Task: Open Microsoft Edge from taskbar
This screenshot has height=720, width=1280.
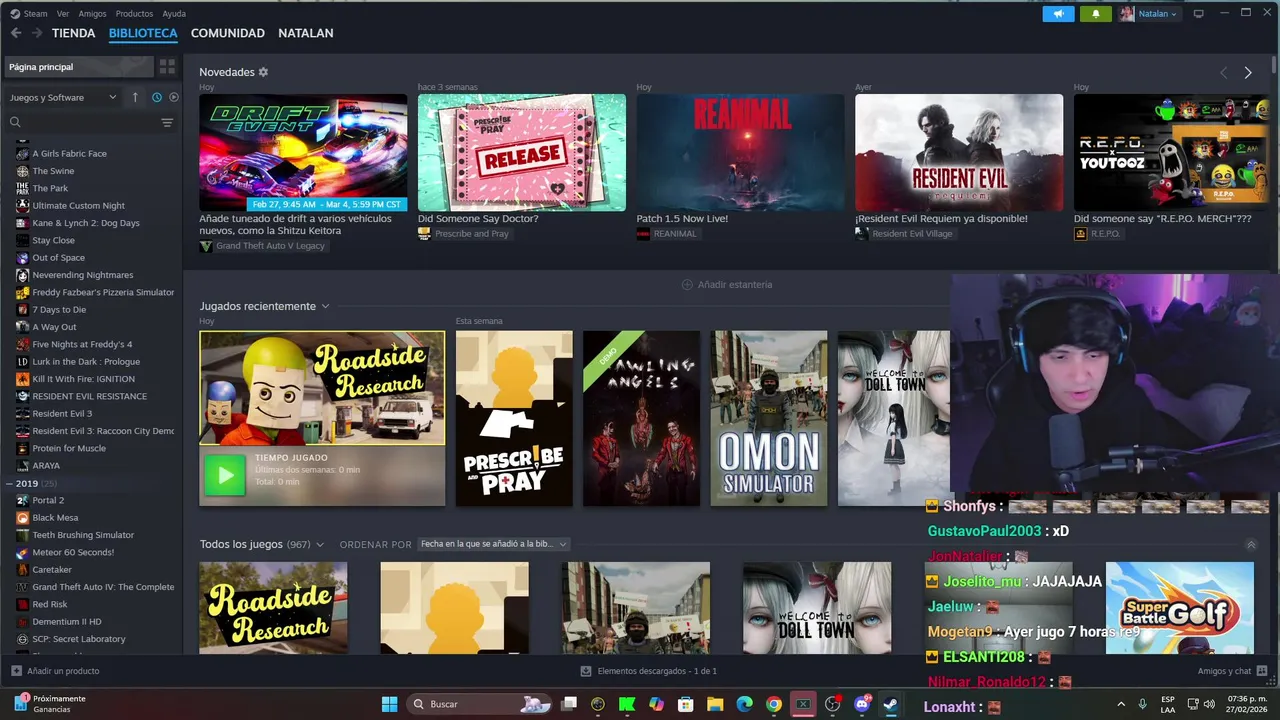Action: click(x=744, y=704)
